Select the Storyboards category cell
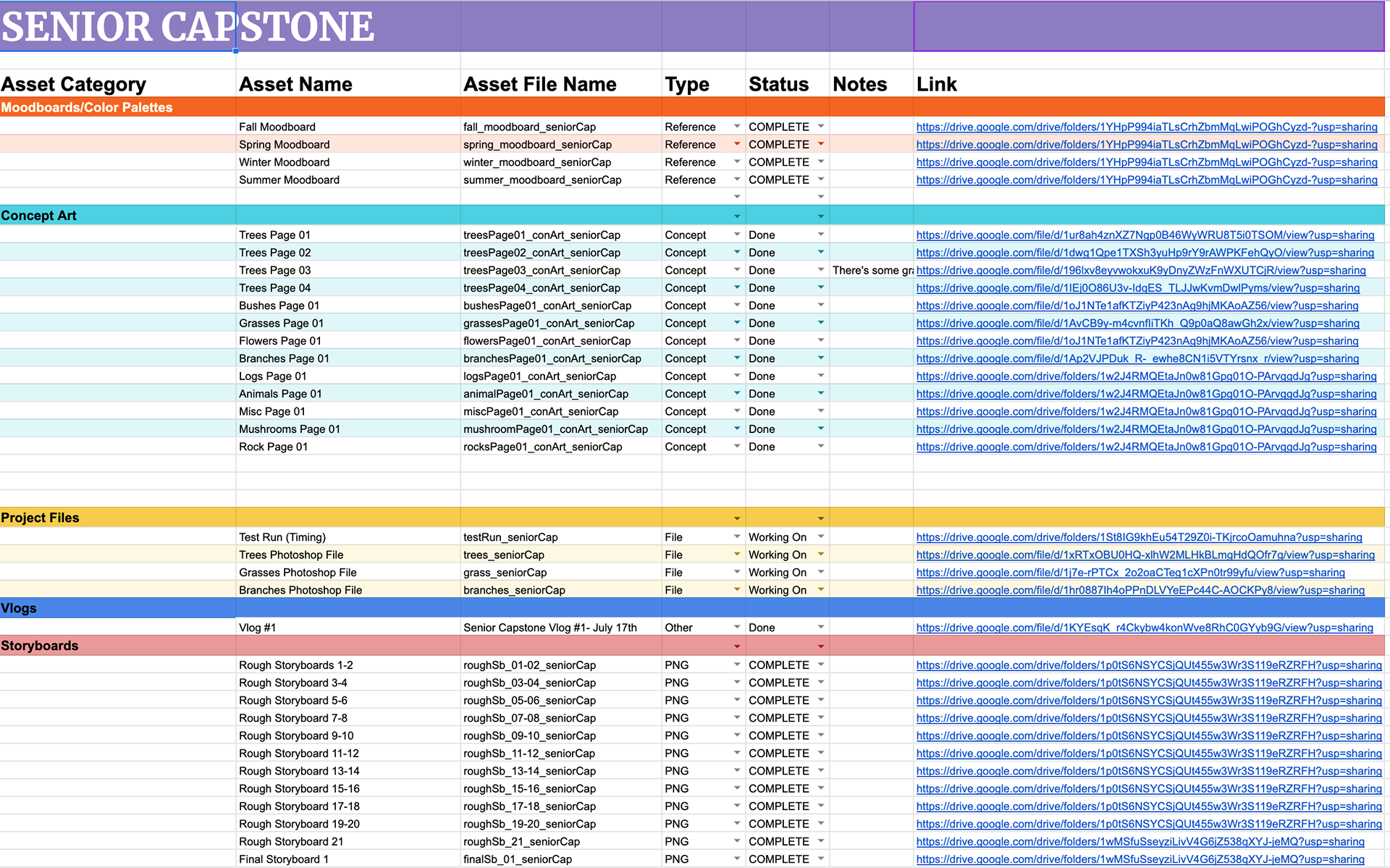This screenshot has height=868, width=1390. tap(118, 646)
